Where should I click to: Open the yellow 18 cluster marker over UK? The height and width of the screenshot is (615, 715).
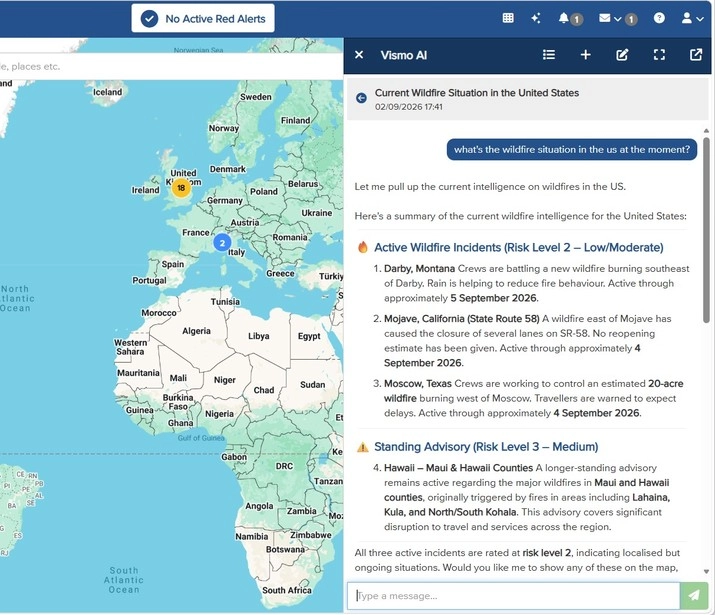[x=181, y=188]
